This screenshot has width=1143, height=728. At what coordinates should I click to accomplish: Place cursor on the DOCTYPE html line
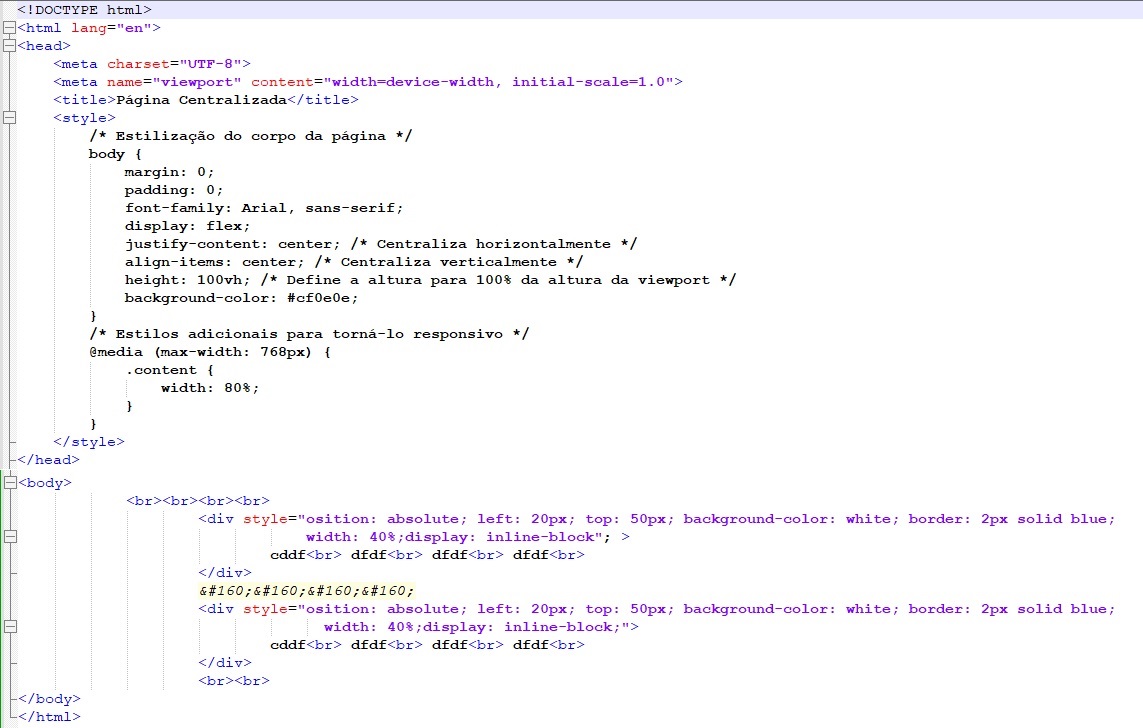point(85,9)
